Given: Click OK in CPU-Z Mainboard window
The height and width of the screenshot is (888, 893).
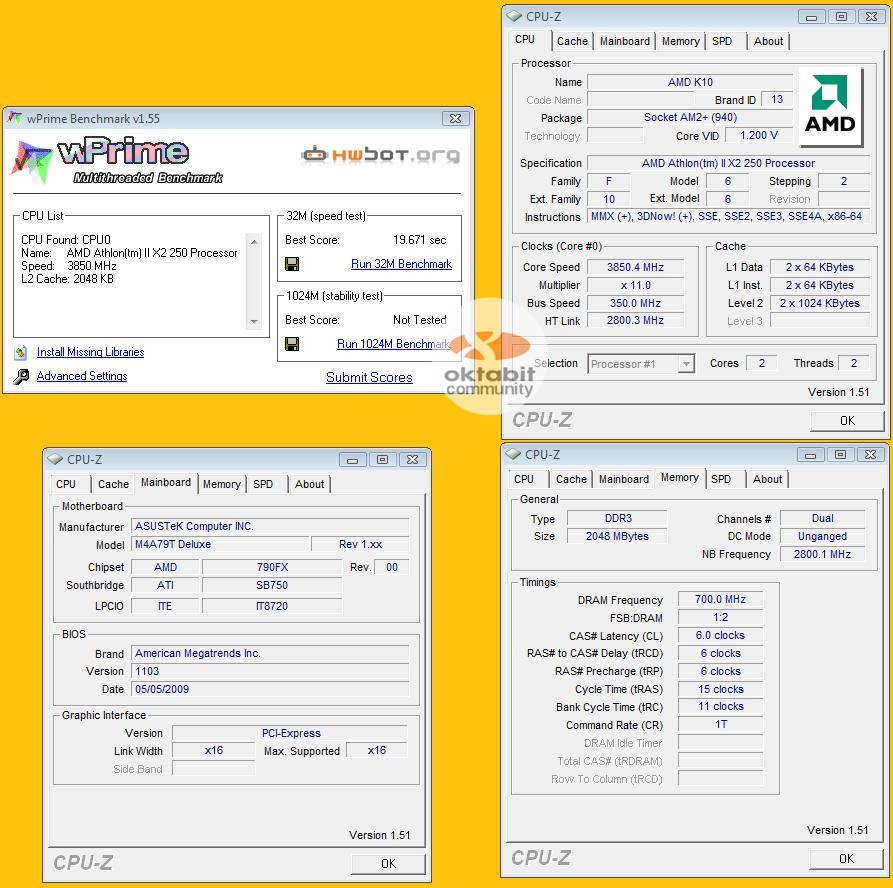Looking at the screenshot, I should (388, 864).
